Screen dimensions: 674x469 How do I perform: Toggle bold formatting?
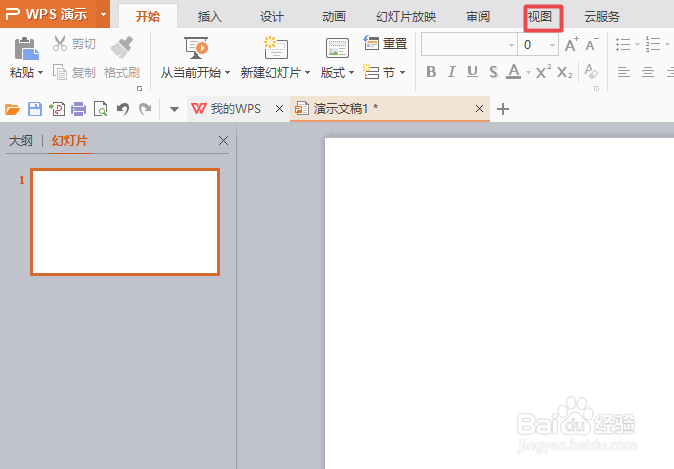pyautogui.click(x=431, y=72)
